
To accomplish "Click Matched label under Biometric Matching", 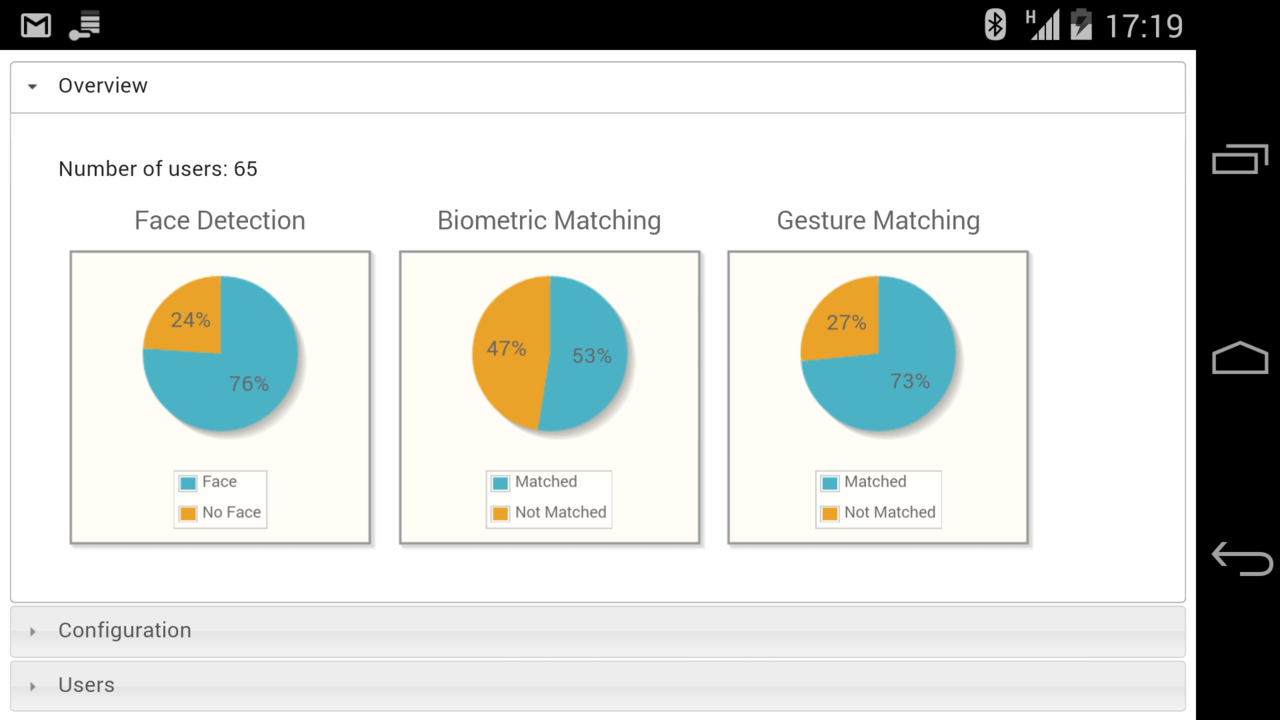I will coord(546,482).
